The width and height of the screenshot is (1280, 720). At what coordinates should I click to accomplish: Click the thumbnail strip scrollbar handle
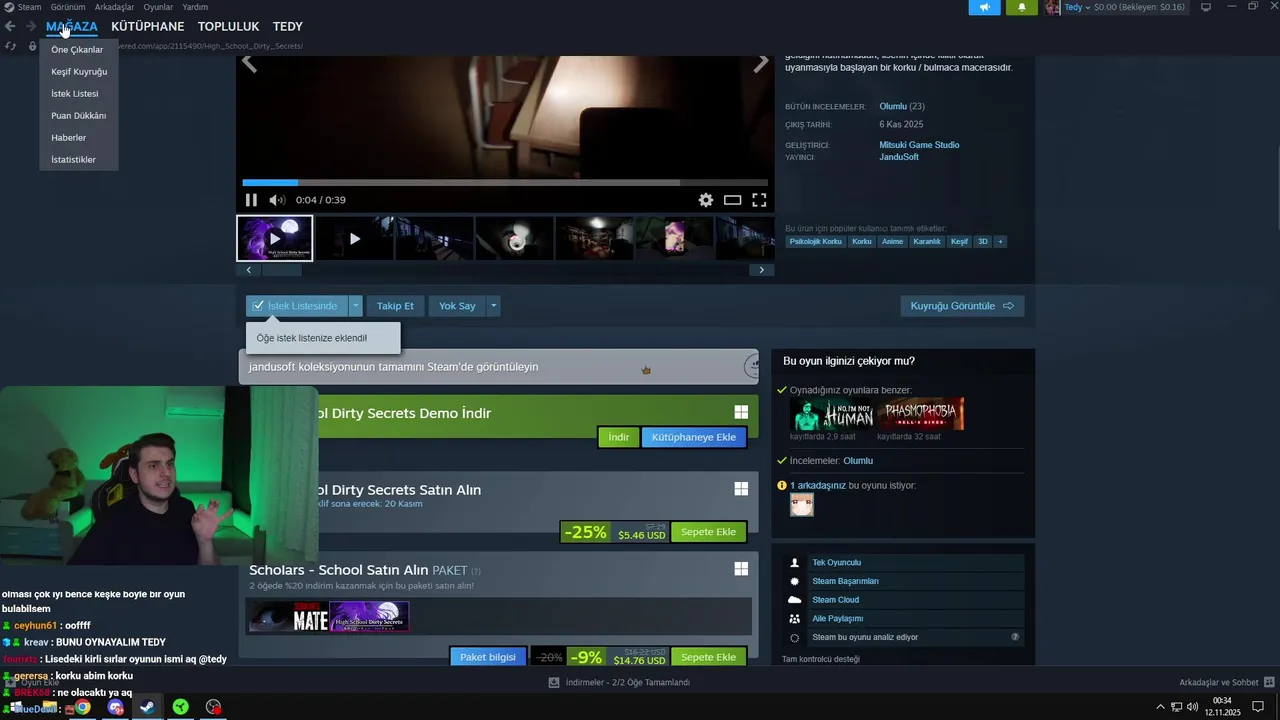[x=281, y=270]
